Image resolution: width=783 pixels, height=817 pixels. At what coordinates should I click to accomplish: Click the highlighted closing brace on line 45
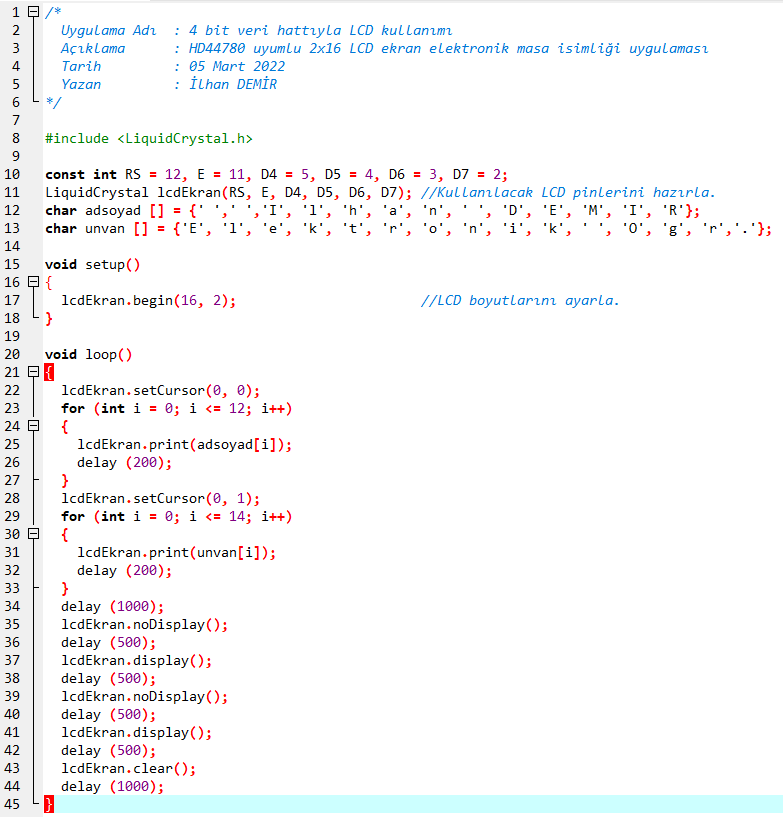point(49,804)
